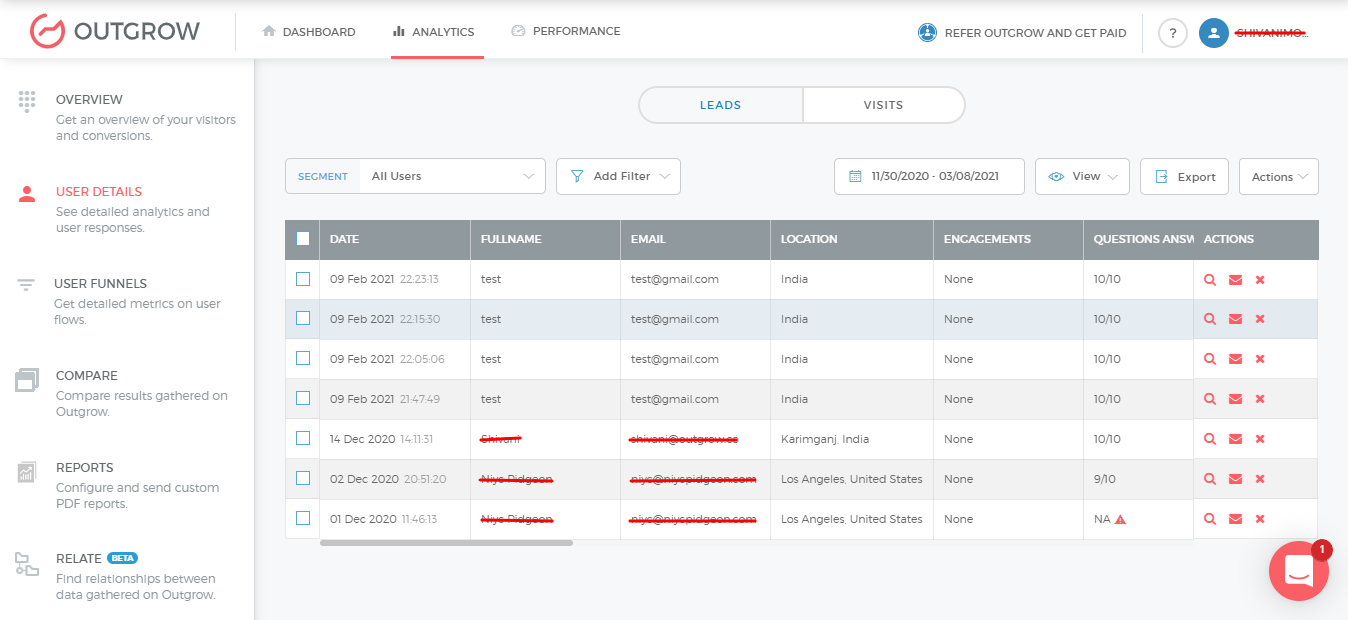The image size is (1348, 620).
Task: Delete the 22:05:06 lead row
Action: (1260, 359)
